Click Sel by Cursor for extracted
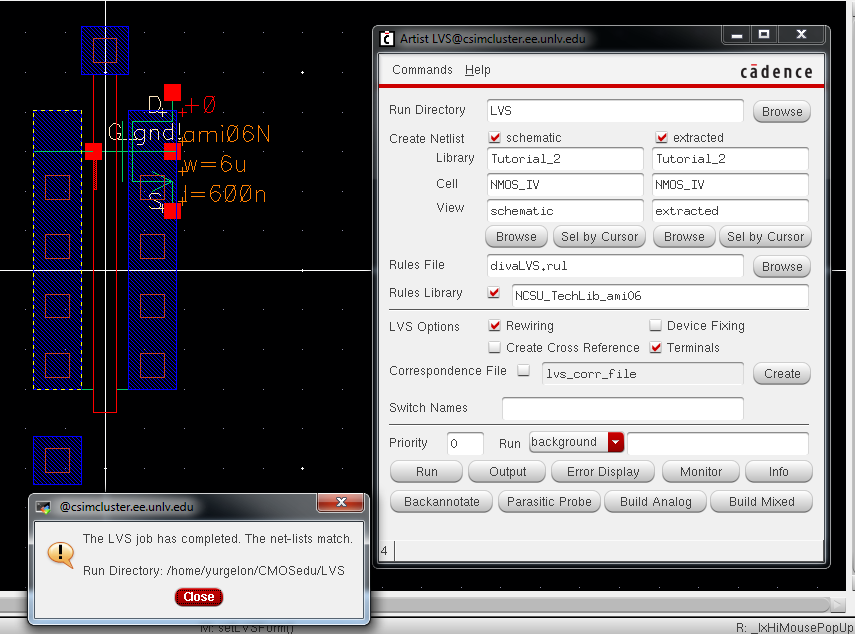 tap(765, 237)
